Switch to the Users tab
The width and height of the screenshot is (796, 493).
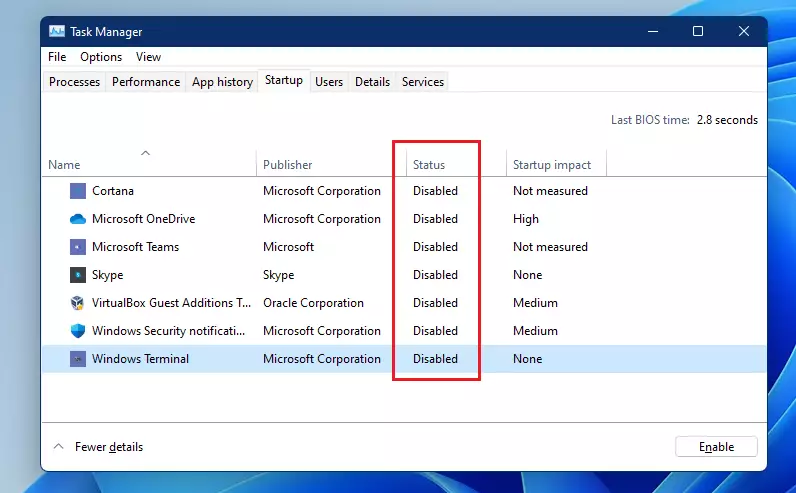[x=329, y=82]
